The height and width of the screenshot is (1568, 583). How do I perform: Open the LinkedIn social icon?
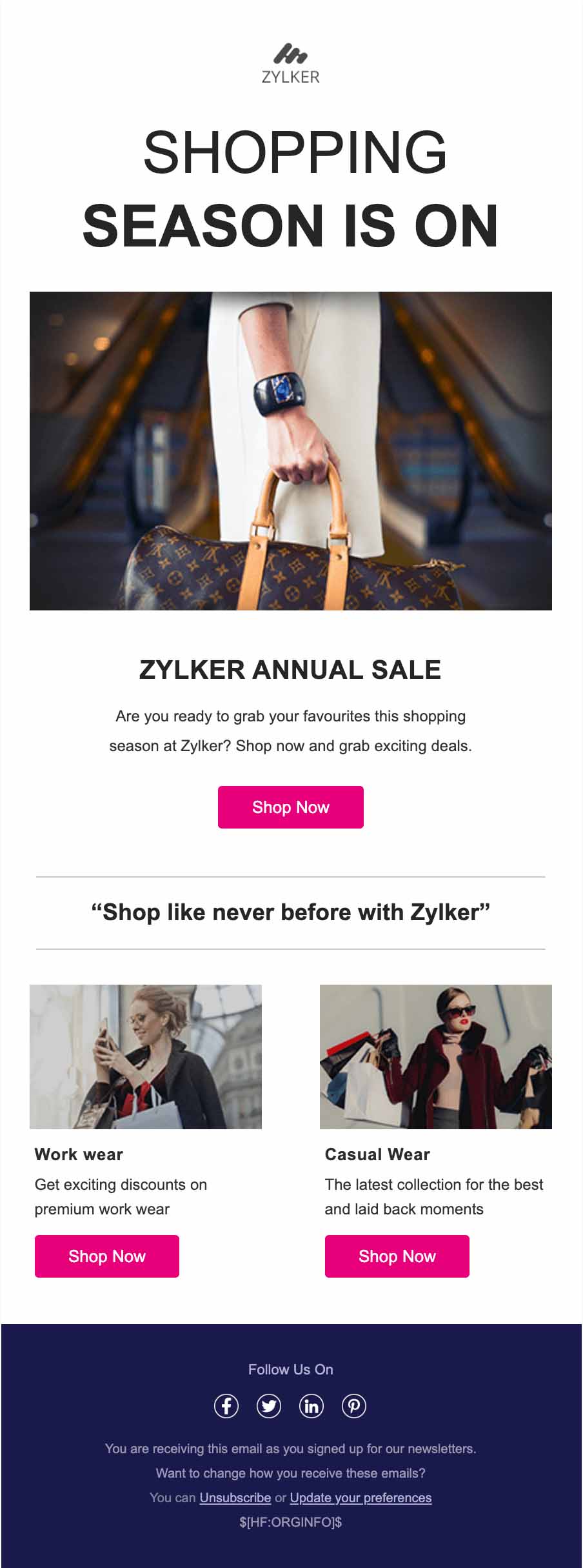coord(311,1406)
